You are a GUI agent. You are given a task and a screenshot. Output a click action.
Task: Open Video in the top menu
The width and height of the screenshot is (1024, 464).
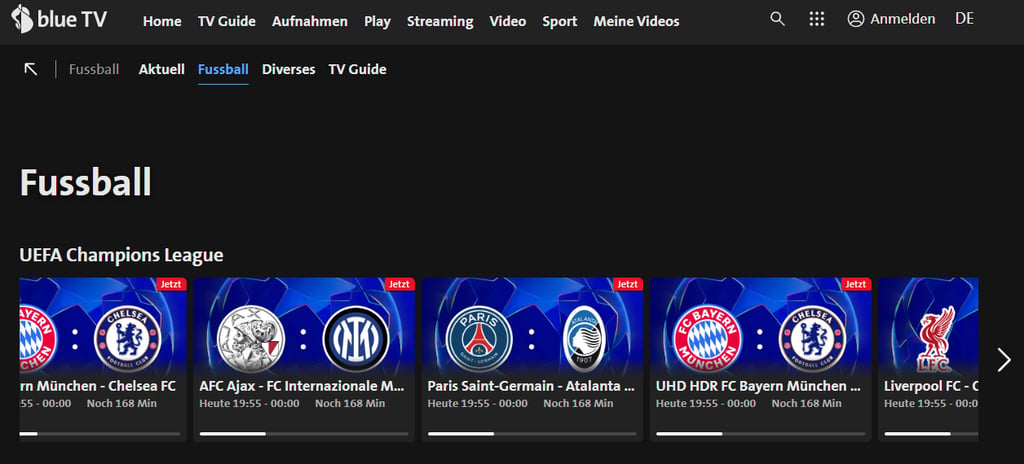[507, 22]
